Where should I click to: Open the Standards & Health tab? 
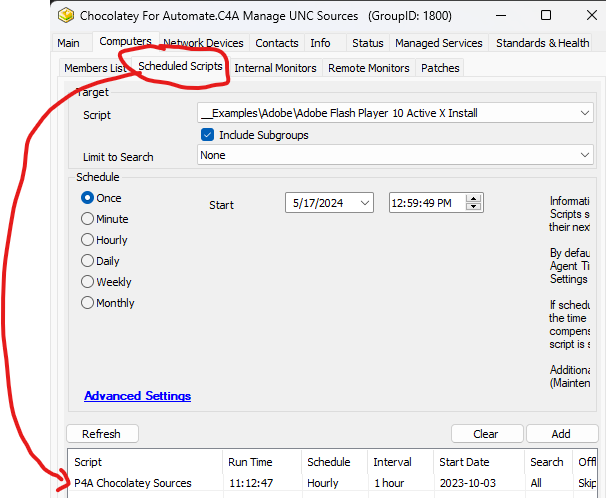[x=543, y=43]
